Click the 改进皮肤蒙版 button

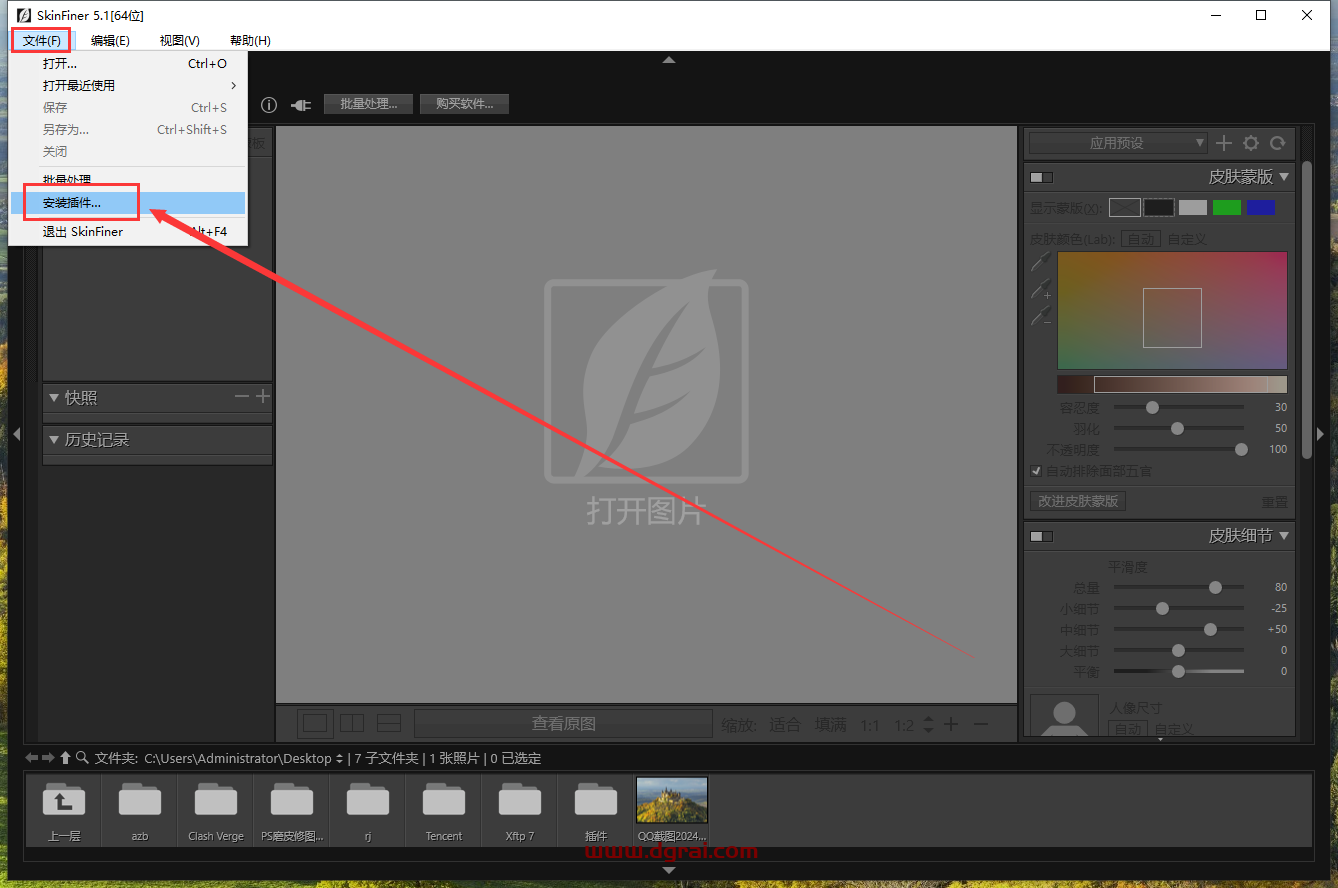(1077, 501)
